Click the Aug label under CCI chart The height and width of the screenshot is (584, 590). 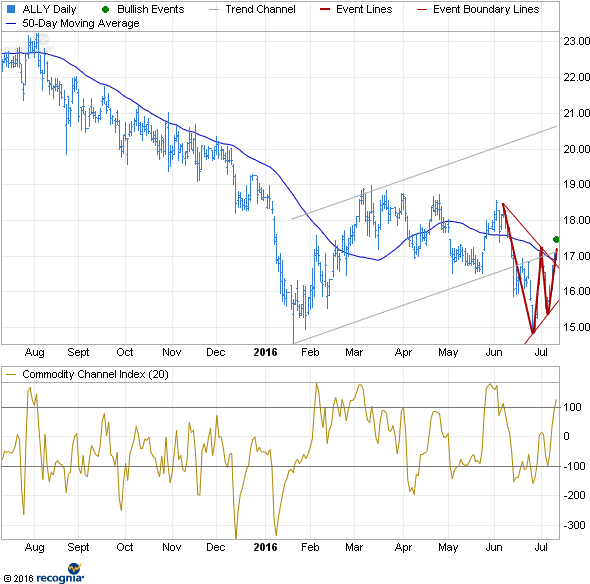pyautogui.click(x=35, y=547)
